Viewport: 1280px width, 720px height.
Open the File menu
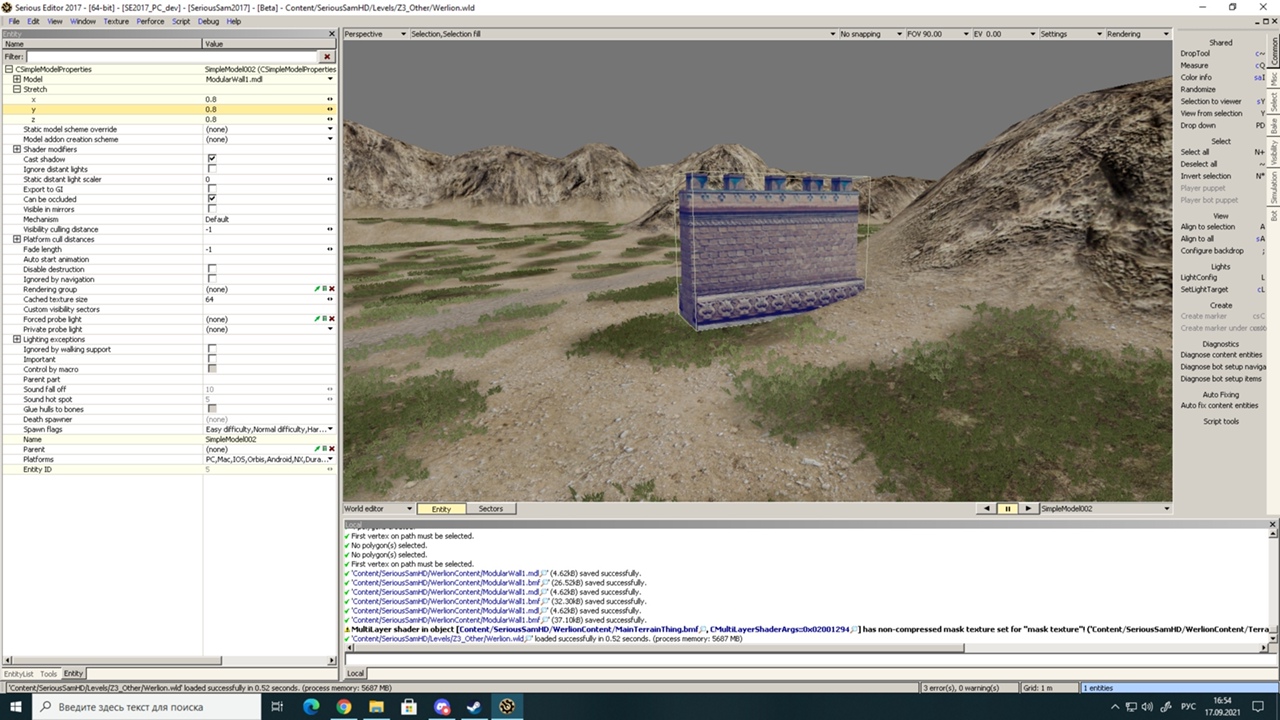point(14,21)
